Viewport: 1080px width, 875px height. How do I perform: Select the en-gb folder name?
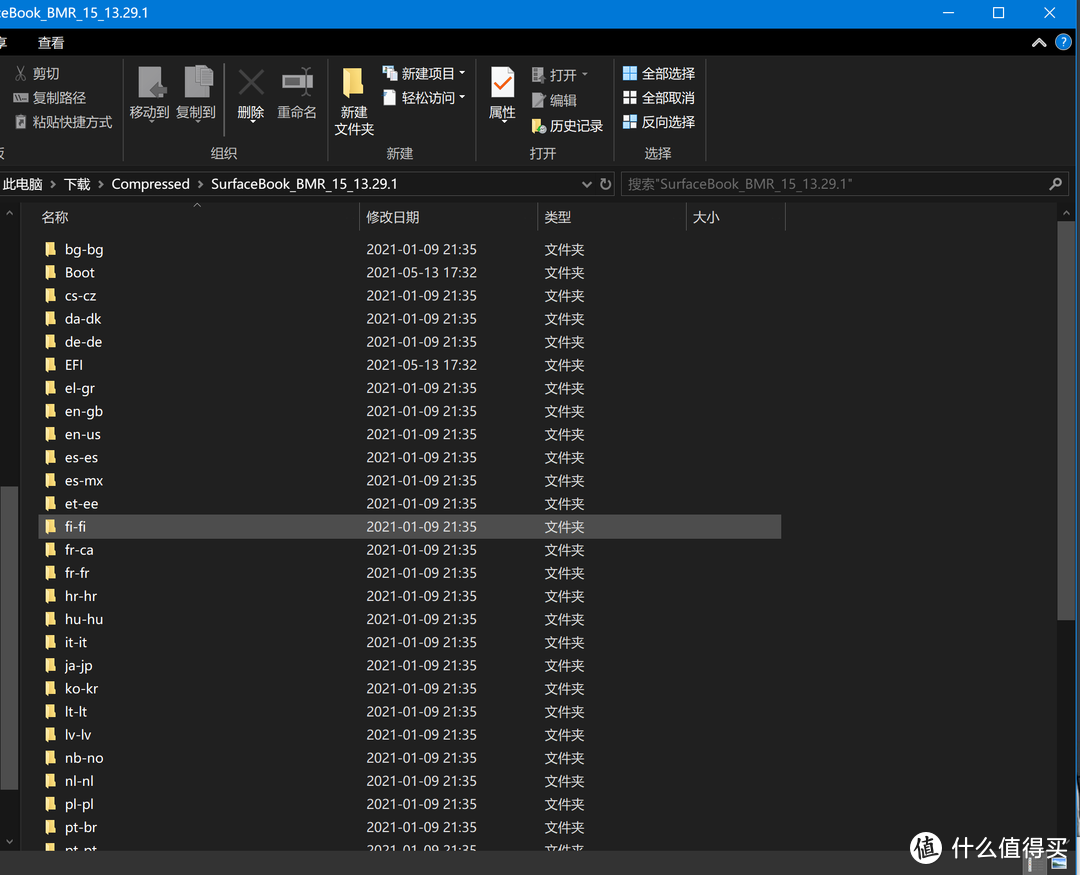point(84,411)
